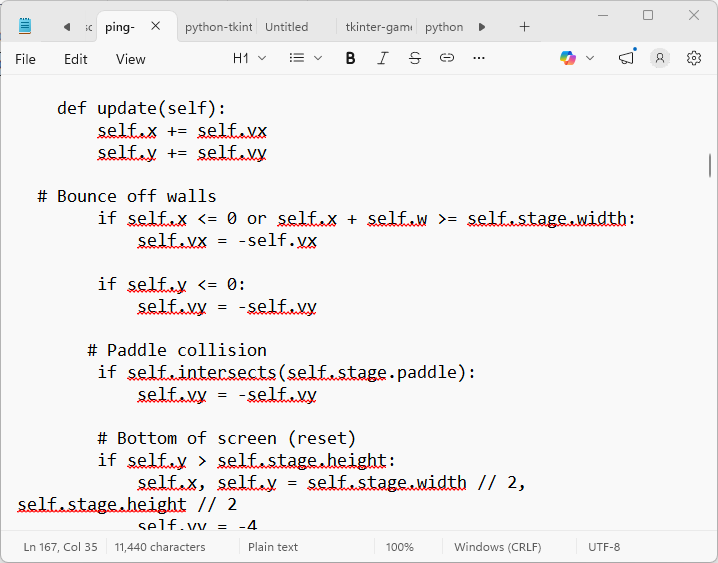This screenshot has height=563, width=718.
Task: Click the Windows (CRLF) line ending
Action: (x=498, y=547)
